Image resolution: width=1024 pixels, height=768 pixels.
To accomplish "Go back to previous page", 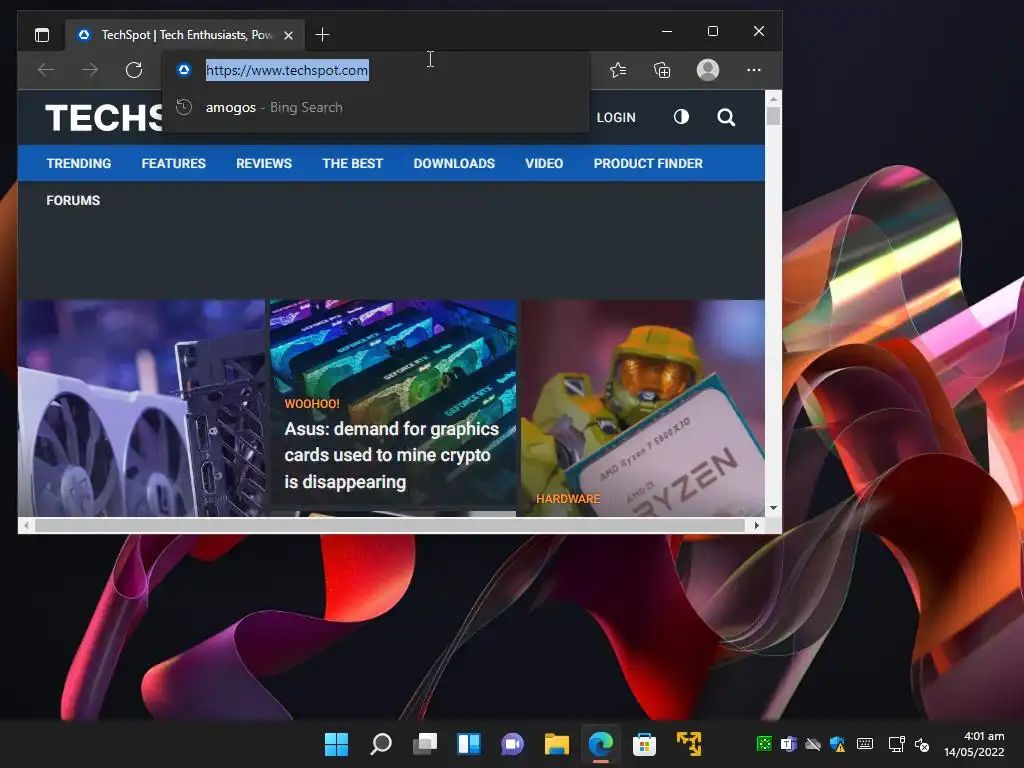I will (x=46, y=70).
